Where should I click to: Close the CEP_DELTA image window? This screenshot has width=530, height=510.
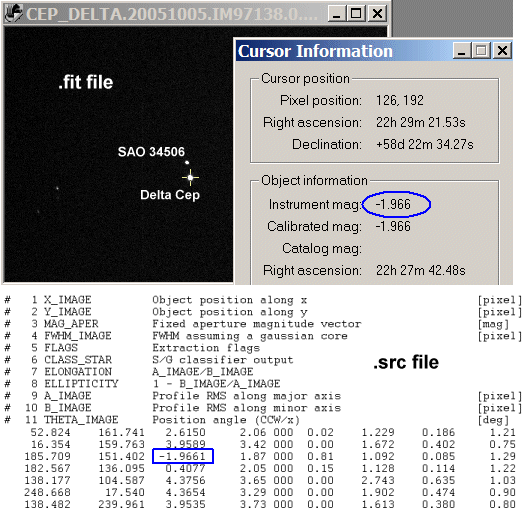tap(377, 14)
